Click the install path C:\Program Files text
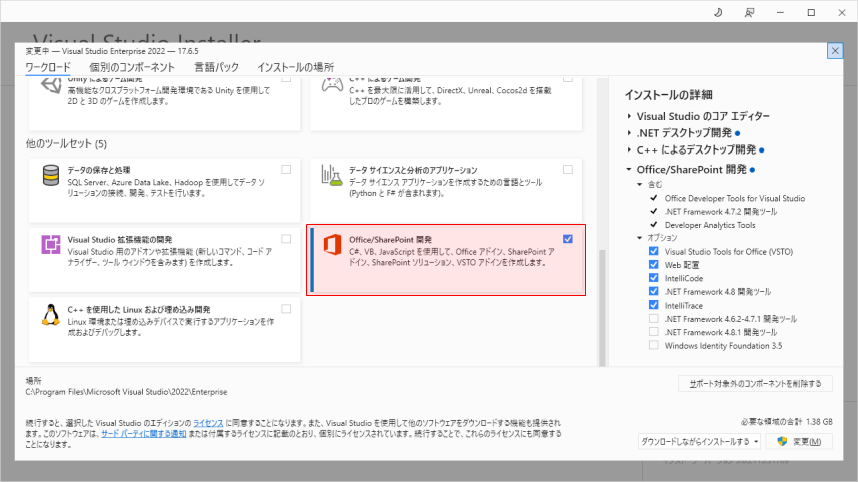The image size is (858, 482). tap(126, 392)
